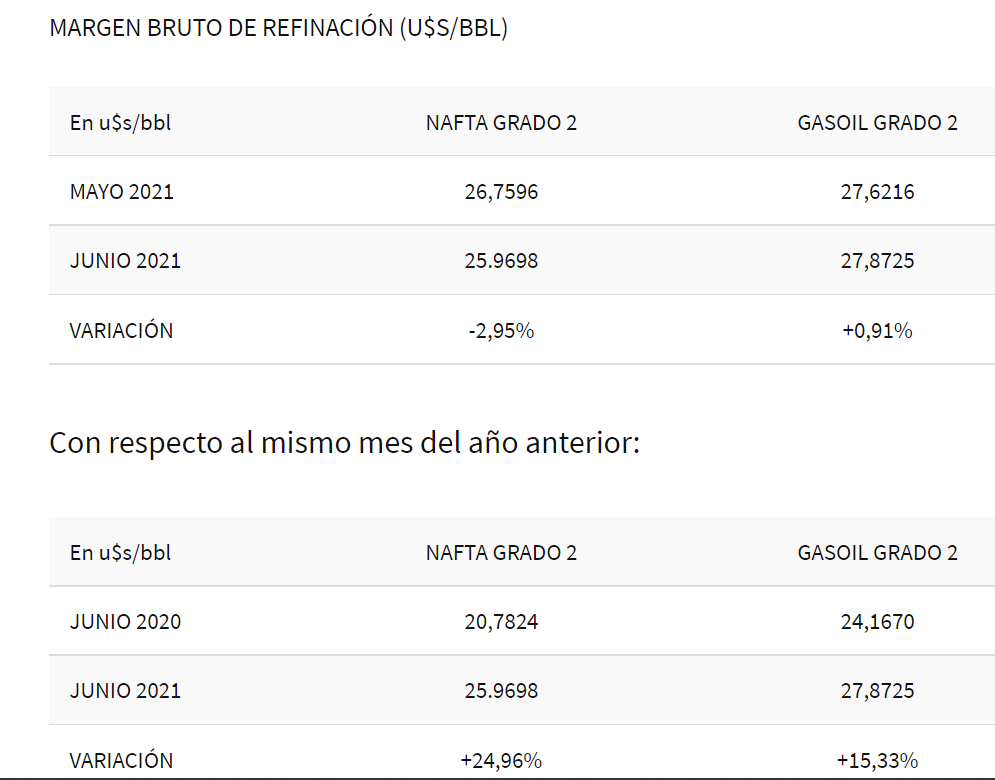Click the MARGEN BRUTO DE REFINACIÓN heading
995x780 pixels.
click(x=279, y=28)
